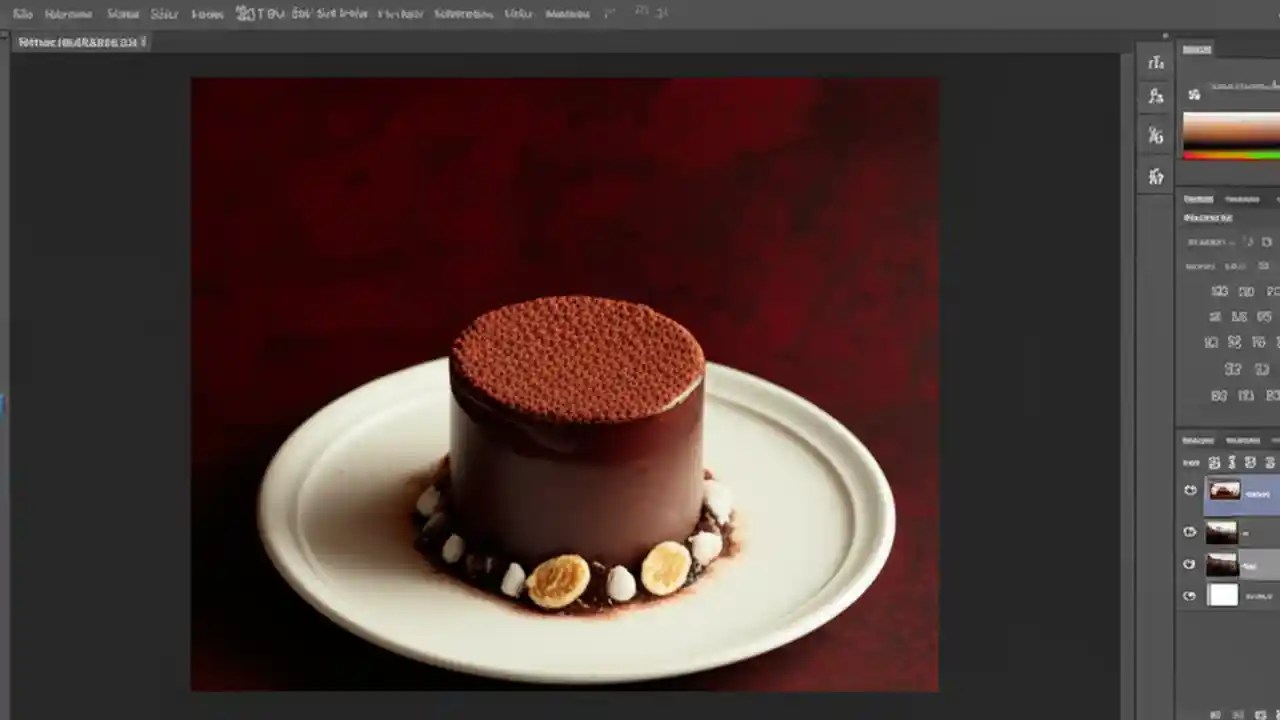Click the File menu
Screen dimensions: 1280x720
click(x=22, y=13)
